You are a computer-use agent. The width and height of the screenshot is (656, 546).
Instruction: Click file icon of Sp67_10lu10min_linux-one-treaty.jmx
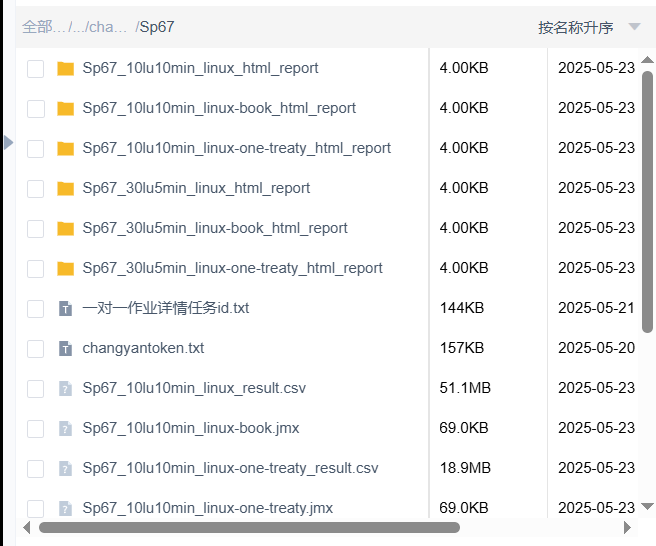[66, 509]
